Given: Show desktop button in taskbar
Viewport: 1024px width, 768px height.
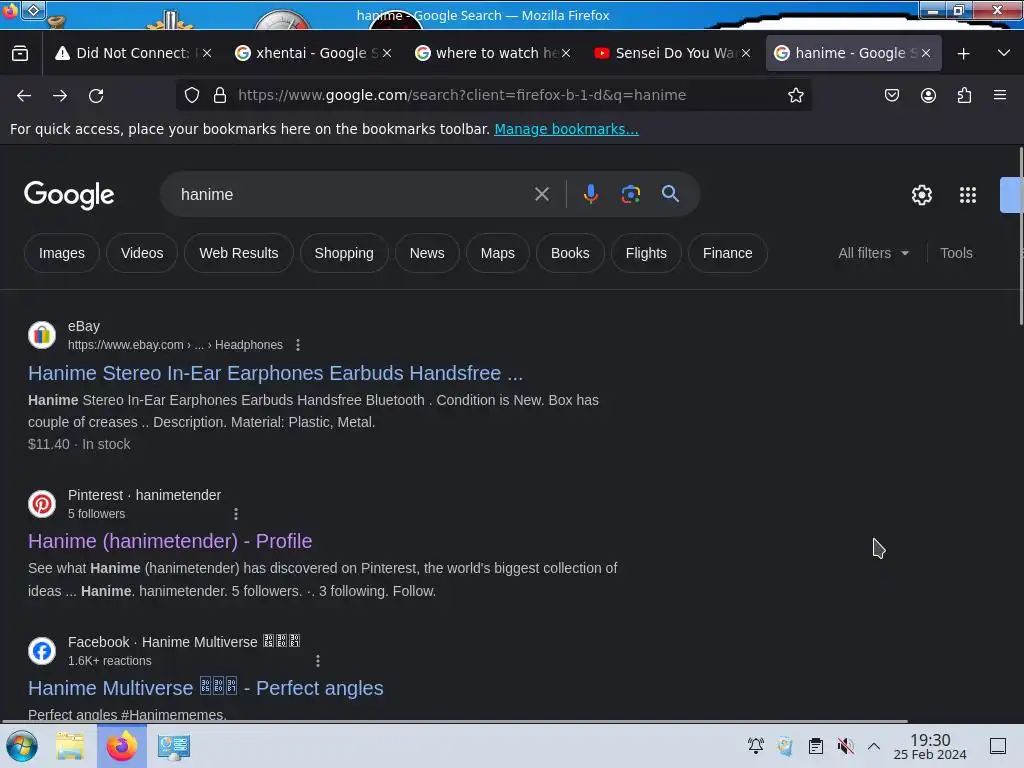Looking at the screenshot, I should pos(998,746).
